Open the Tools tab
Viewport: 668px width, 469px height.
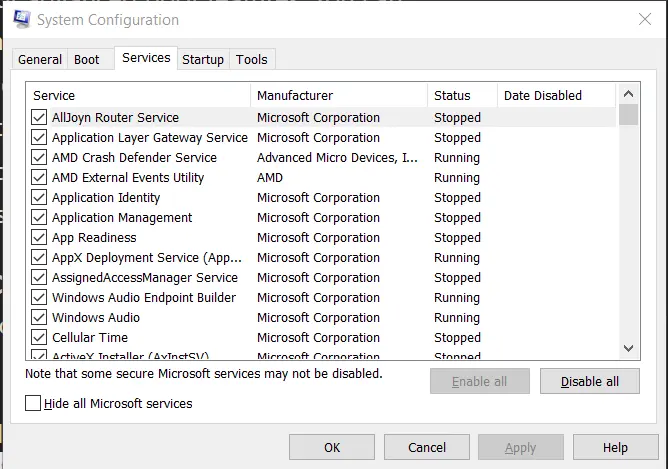(x=251, y=60)
